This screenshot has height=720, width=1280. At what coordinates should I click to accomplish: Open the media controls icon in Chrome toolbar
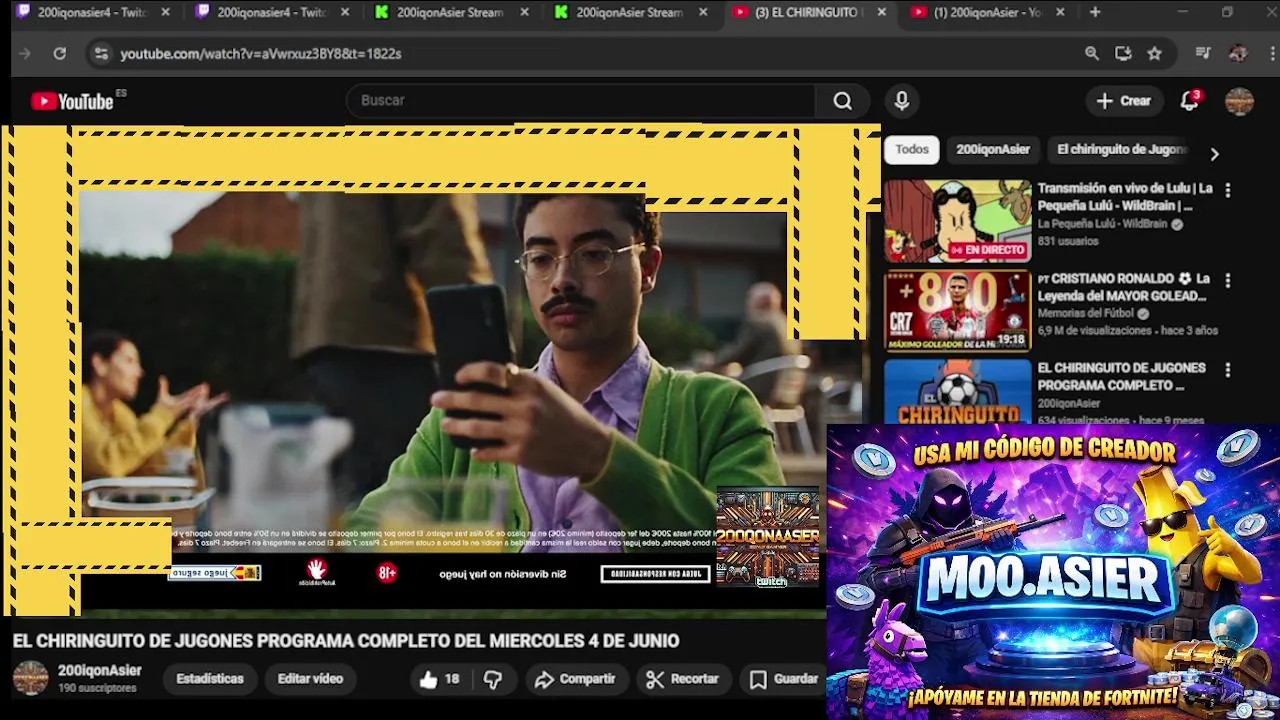[x=1203, y=54]
